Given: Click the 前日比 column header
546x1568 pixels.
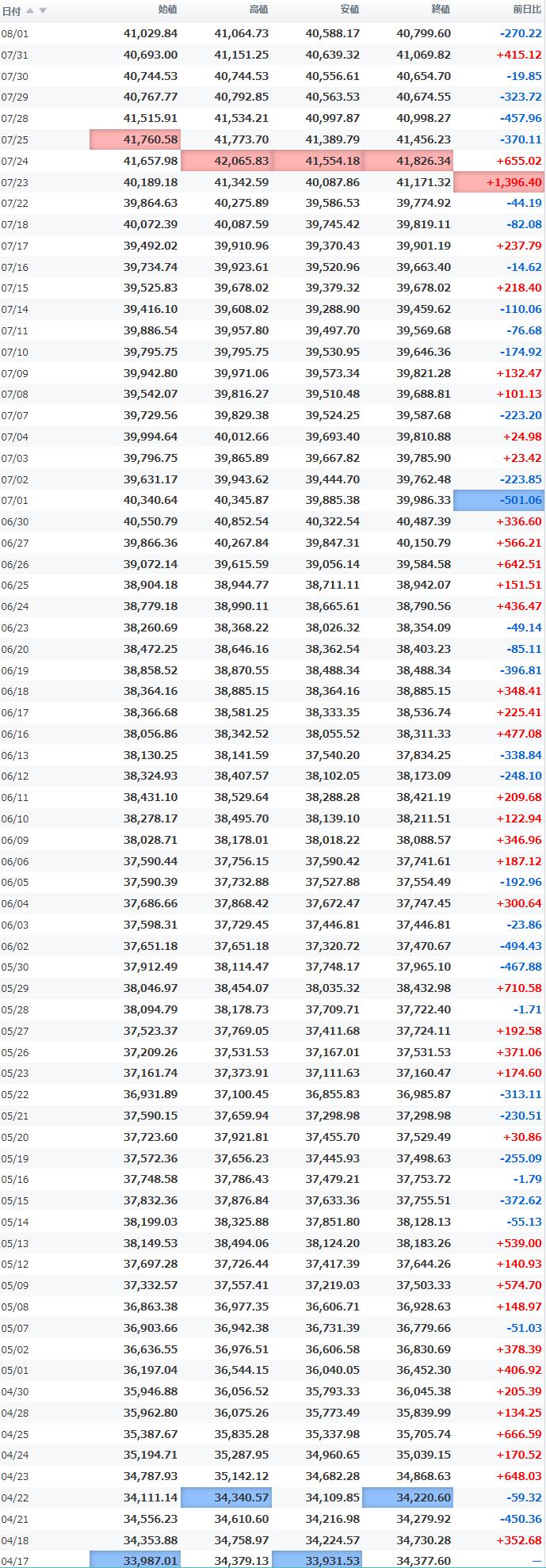Looking at the screenshot, I should click(528, 10).
